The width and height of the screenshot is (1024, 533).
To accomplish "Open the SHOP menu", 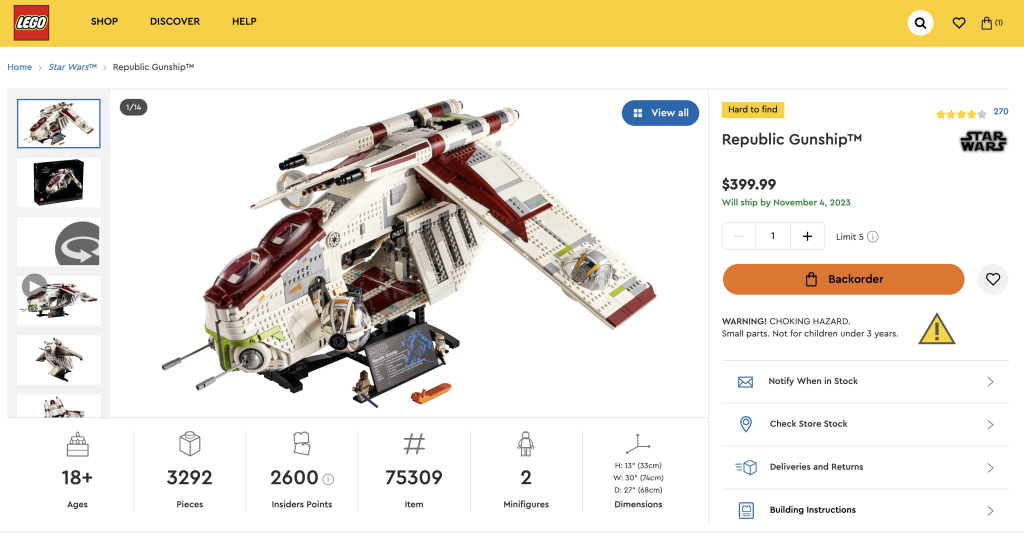I will pyautogui.click(x=104, y=22).
